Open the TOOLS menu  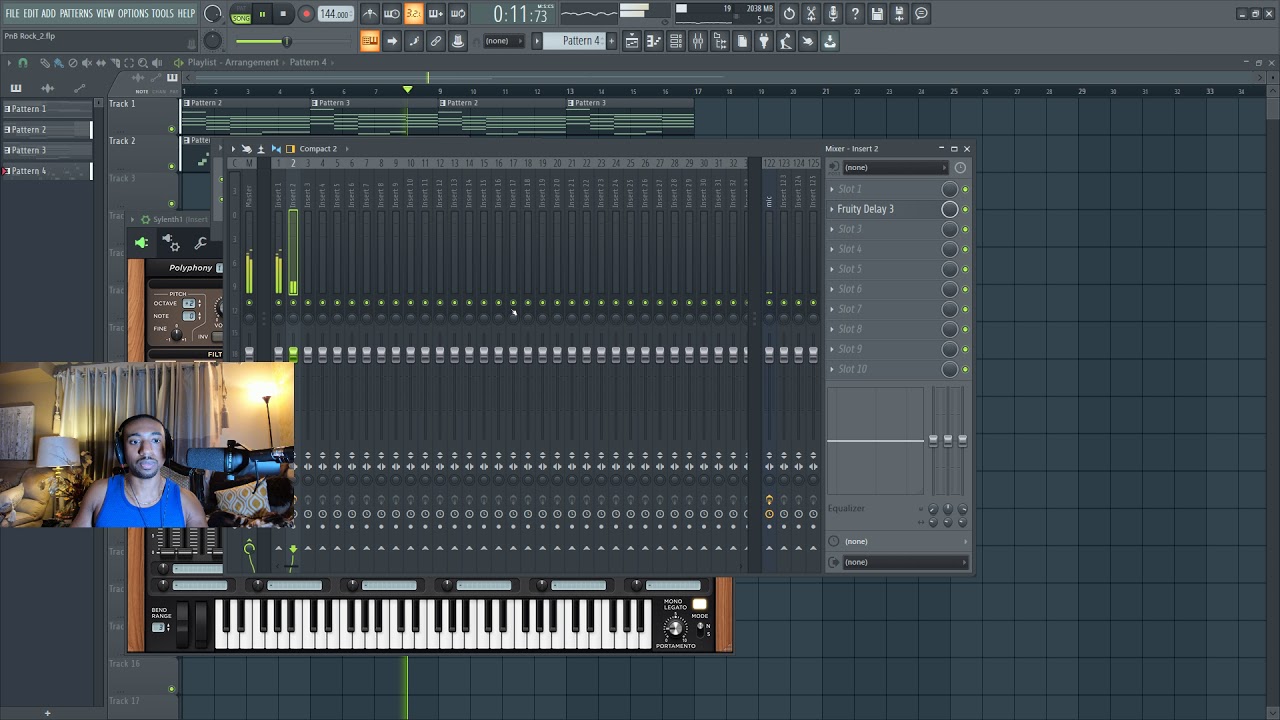click(x=163, y=14)
